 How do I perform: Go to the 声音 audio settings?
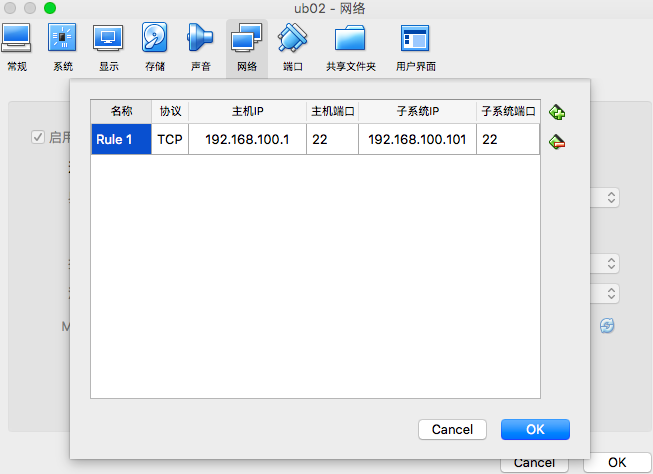201,47
